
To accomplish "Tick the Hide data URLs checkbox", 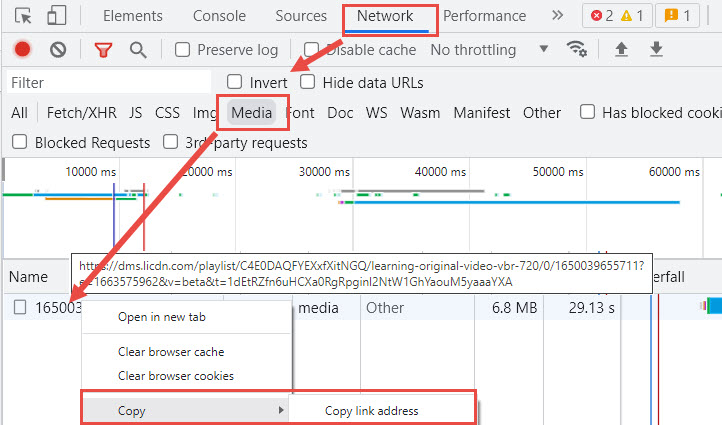I will (x=308, y=82).
